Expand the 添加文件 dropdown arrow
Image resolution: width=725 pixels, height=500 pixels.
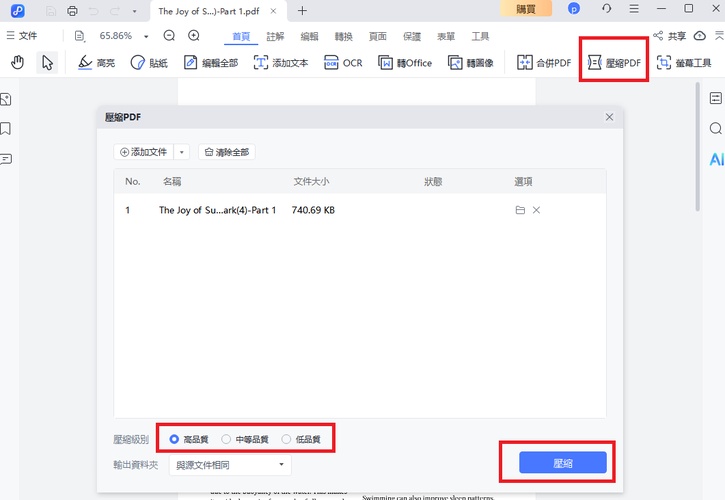pyautogui.click(x=182, y=152)
